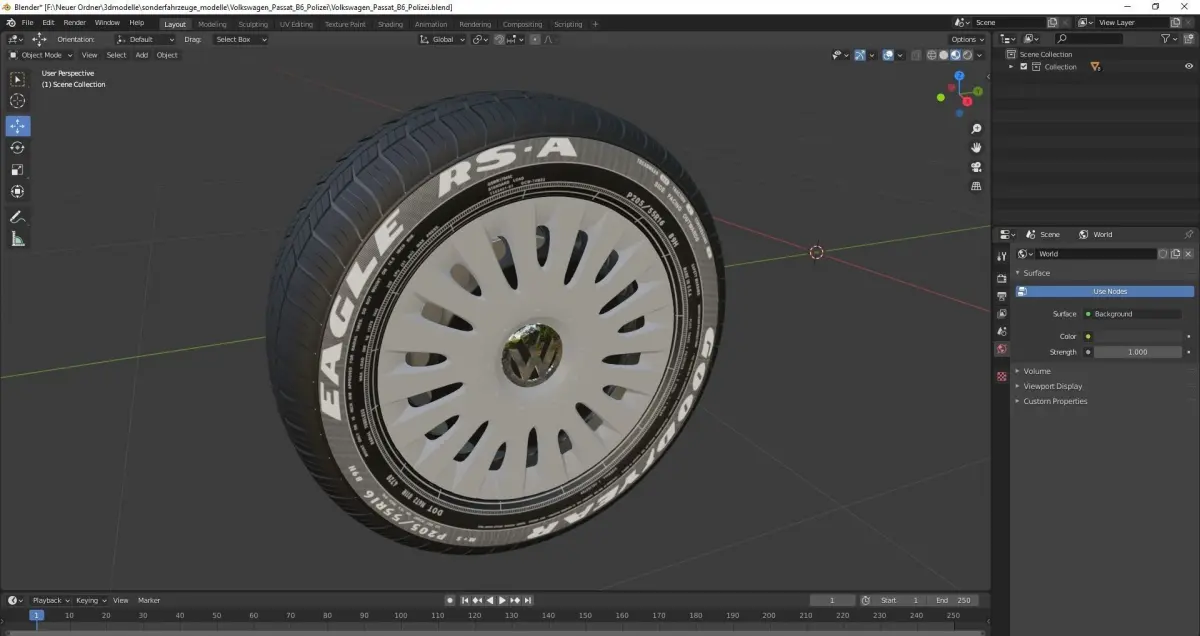The height and width of the screenshot is (636, 1200).
Task: Pin the properties editor context
Action: [1188, 234]
